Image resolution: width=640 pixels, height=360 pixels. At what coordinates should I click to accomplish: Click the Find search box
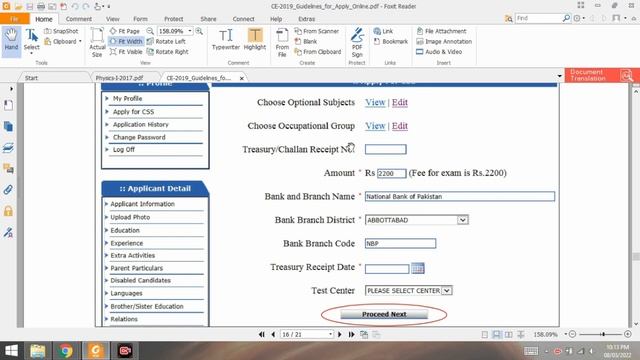coord(539,18)
